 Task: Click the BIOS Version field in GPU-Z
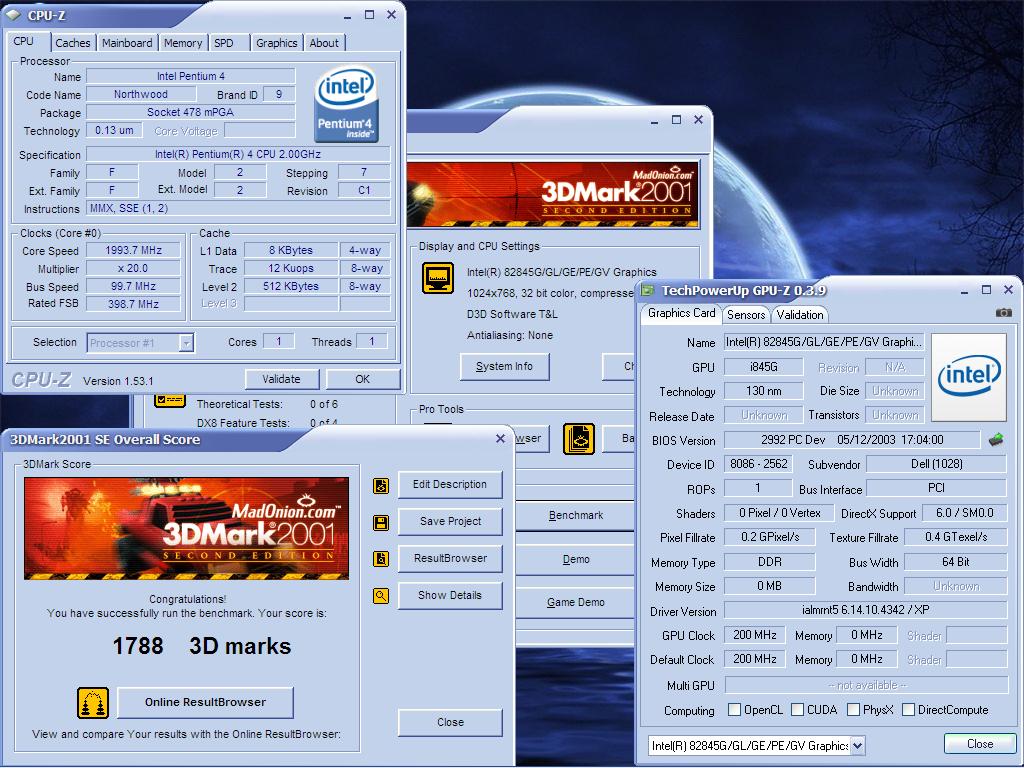click(x=852, y=440)
